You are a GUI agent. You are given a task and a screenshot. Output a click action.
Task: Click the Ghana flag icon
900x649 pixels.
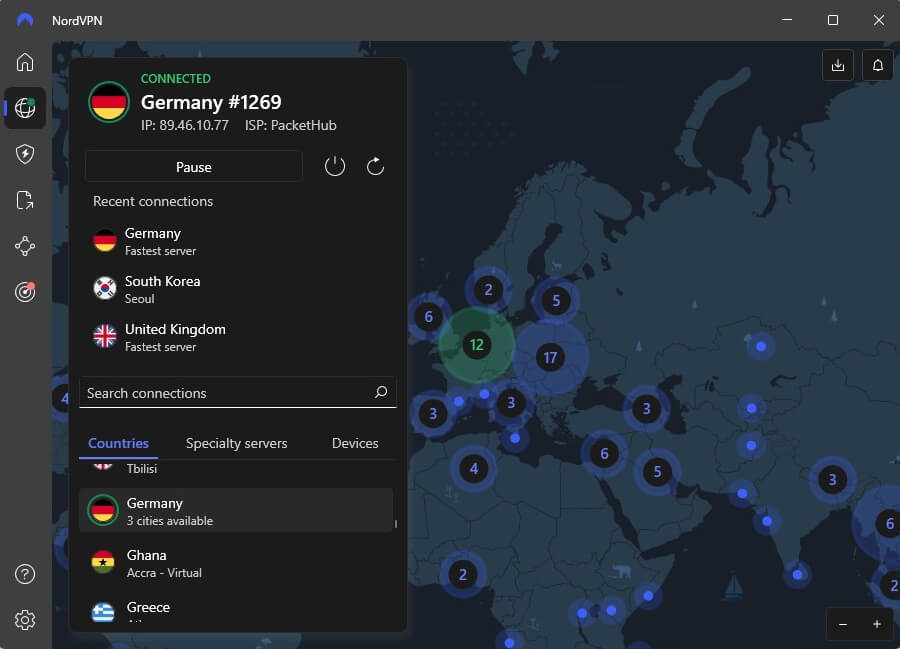[x=103, y=562]
